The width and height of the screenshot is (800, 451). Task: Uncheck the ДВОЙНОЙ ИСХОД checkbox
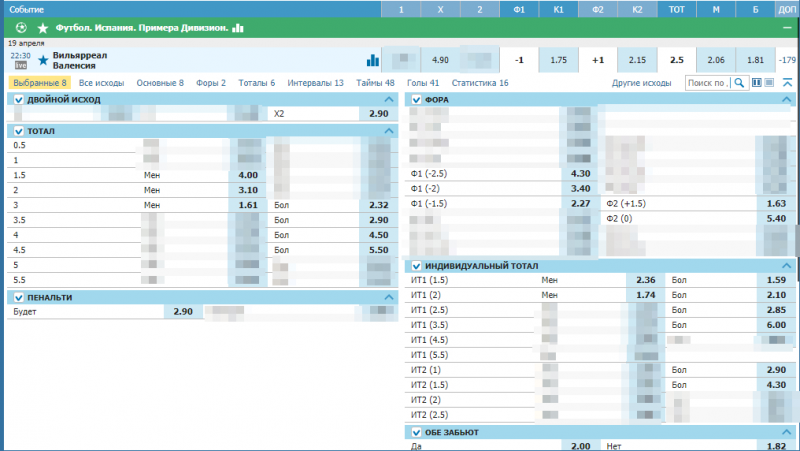pos(18,100)
